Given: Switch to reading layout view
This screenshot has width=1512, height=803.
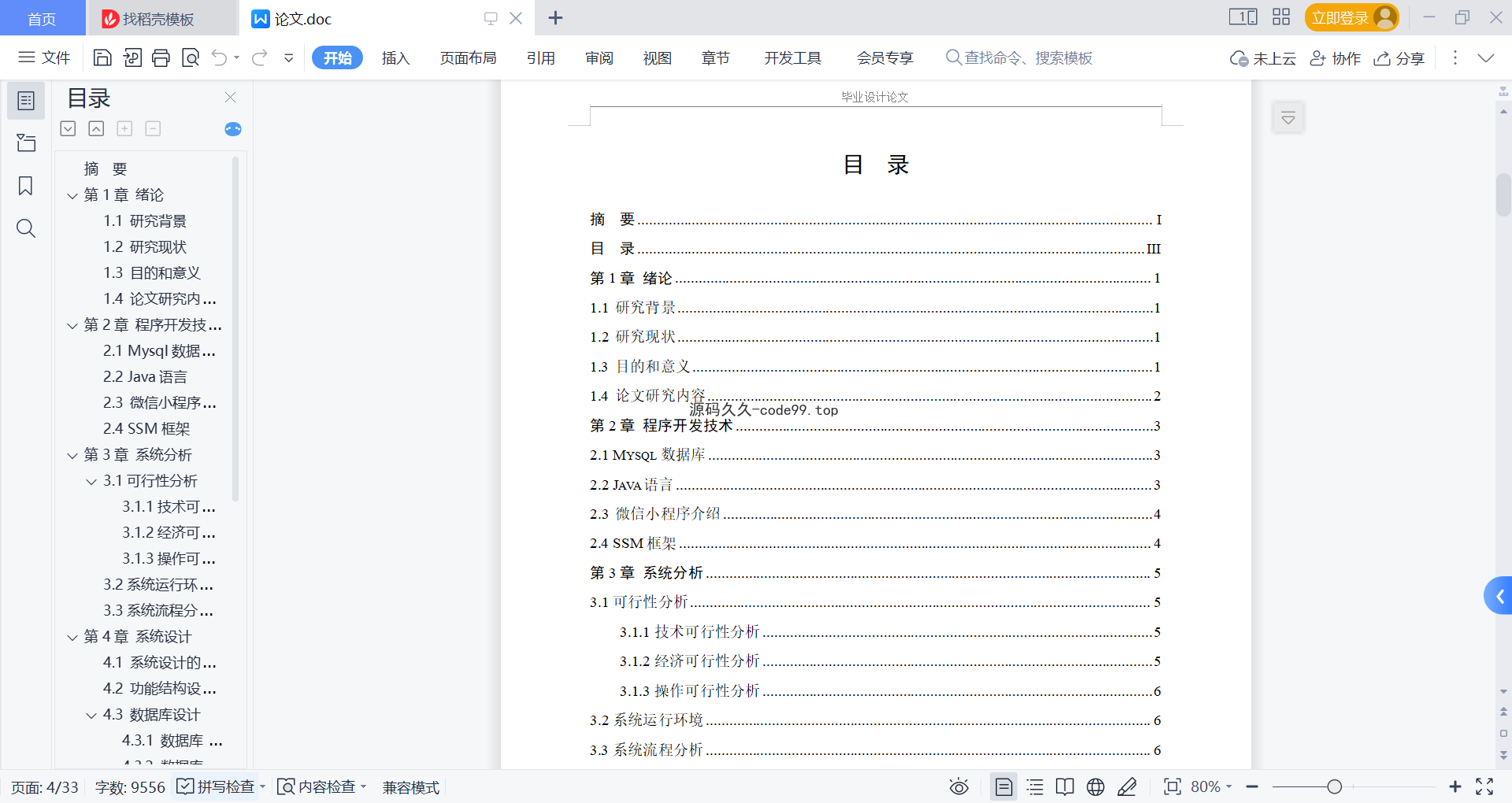Looking at the screenshot, I should coord(1065,786).
